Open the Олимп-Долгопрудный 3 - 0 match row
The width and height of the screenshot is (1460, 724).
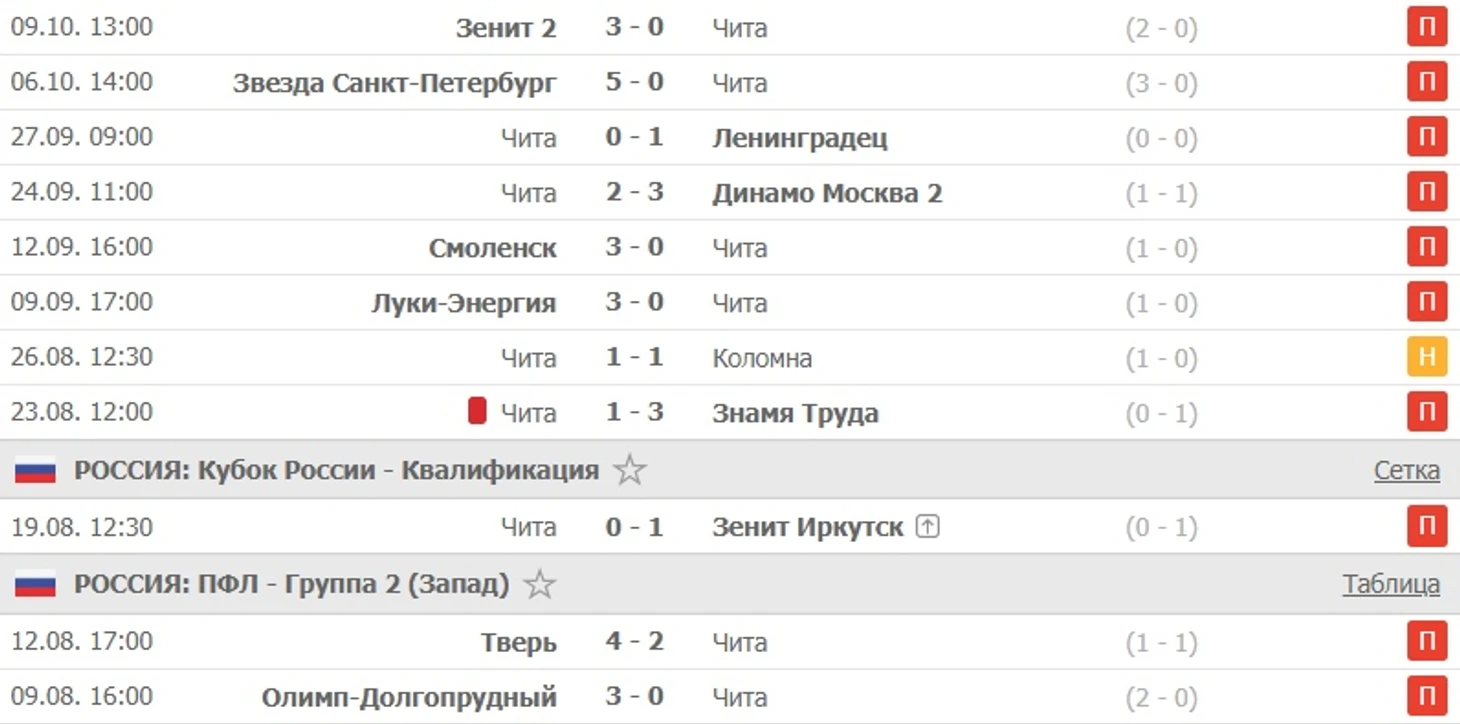click(x=634, y=696)
